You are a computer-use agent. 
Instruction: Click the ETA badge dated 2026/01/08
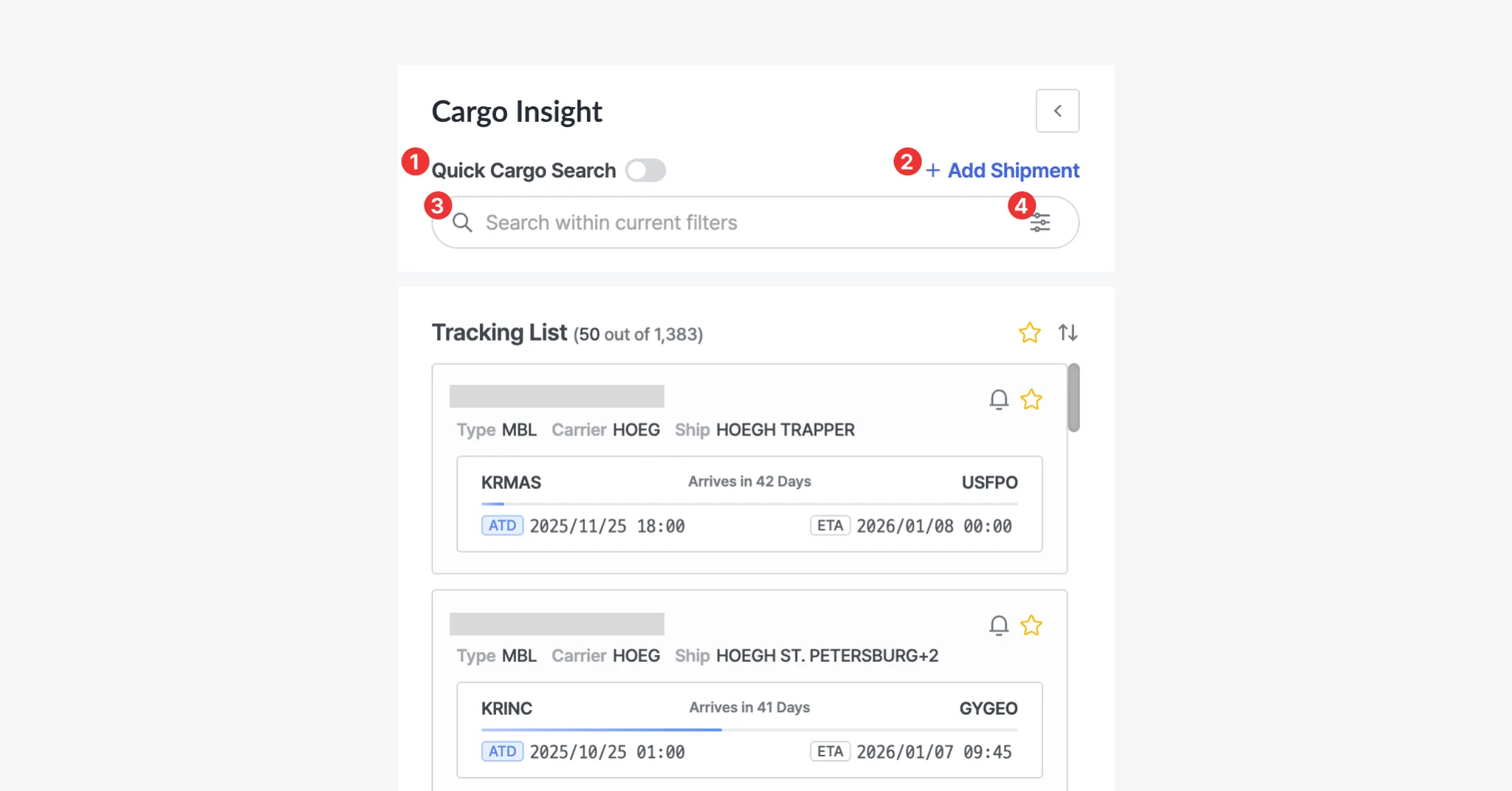[830, 526]
